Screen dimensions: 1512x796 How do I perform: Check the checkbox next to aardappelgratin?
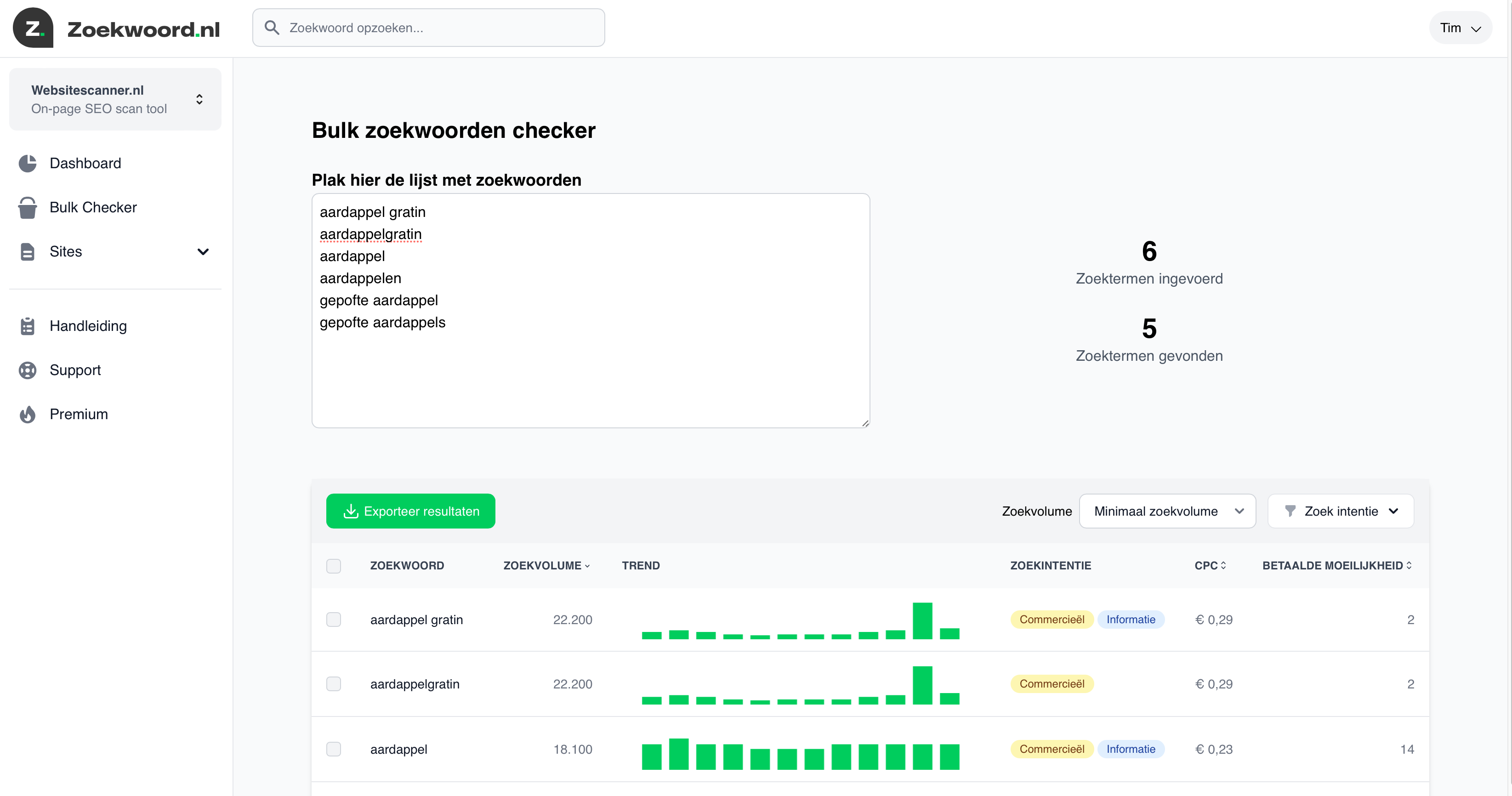(x=334, y=684)
